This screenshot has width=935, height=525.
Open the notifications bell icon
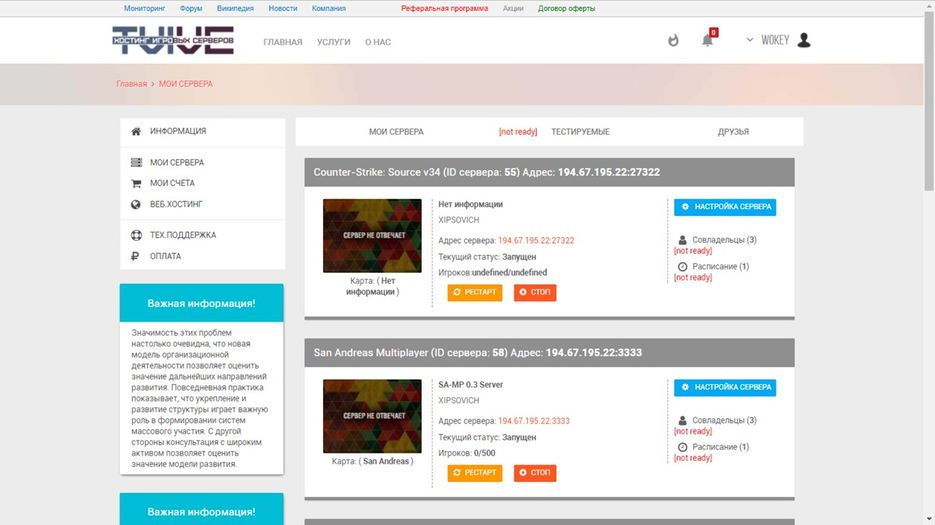707,41
